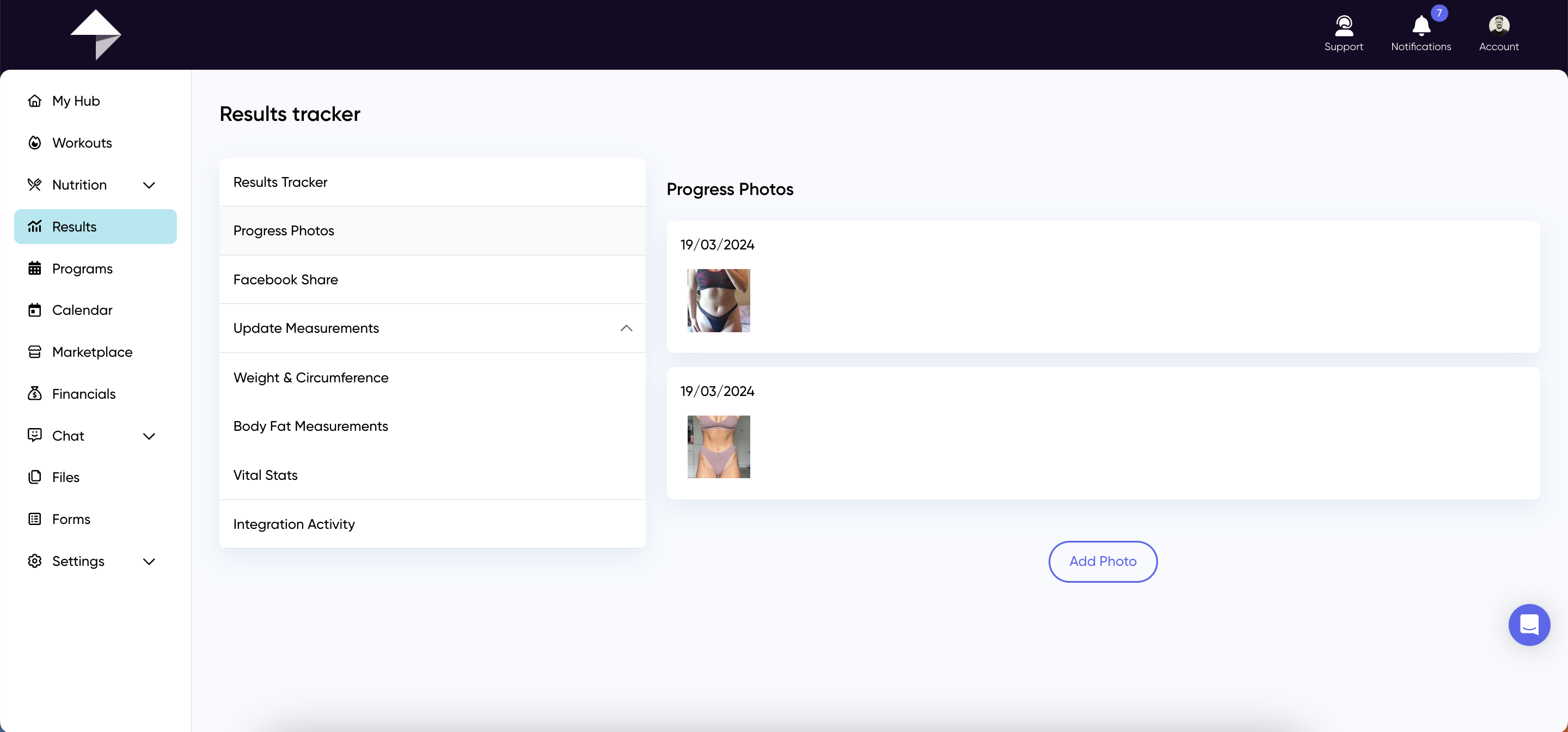Select Weight & Circumference option
The width and height of the screenshot is (1568, 732).
pos(310,377)
